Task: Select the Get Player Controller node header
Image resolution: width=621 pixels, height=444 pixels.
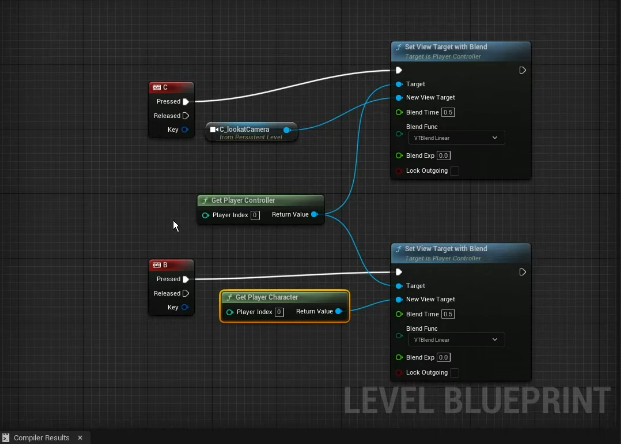Action: point(243,200)
